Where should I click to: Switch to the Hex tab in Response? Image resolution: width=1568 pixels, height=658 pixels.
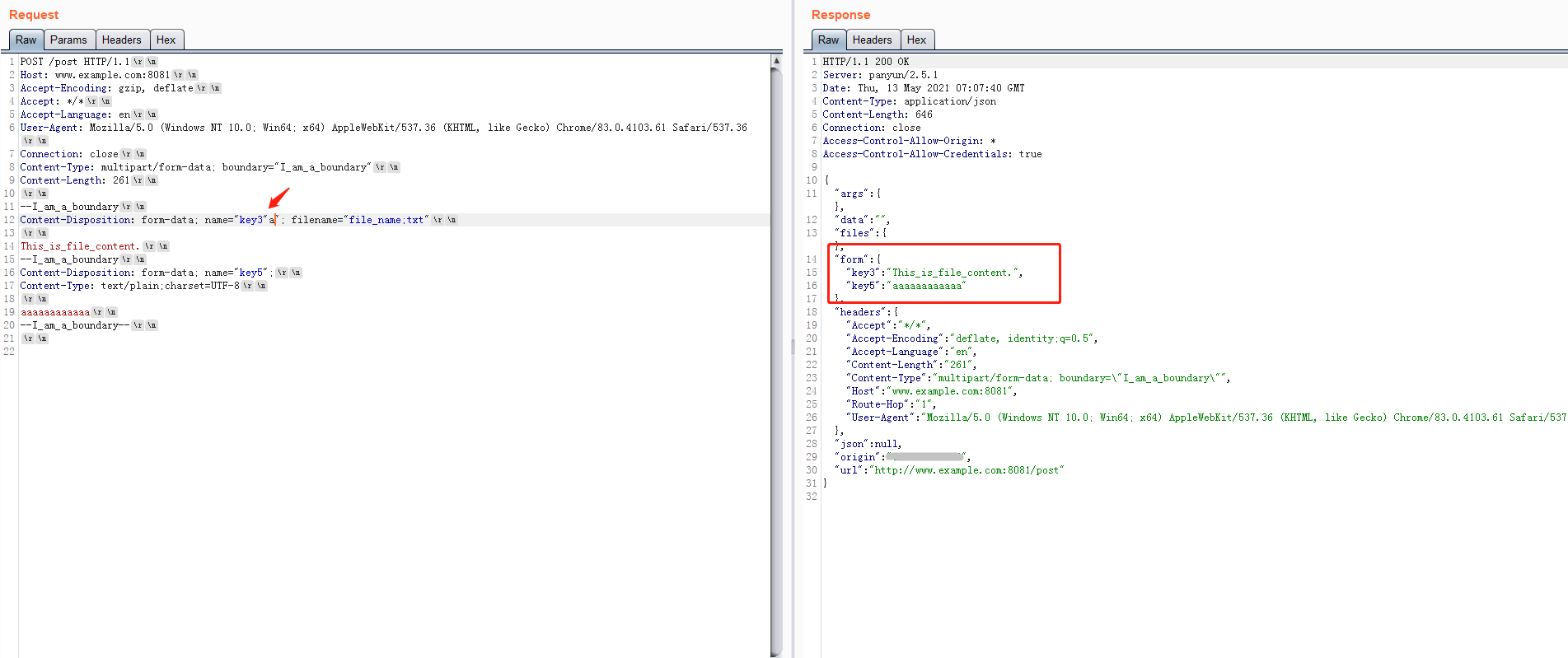916,40
